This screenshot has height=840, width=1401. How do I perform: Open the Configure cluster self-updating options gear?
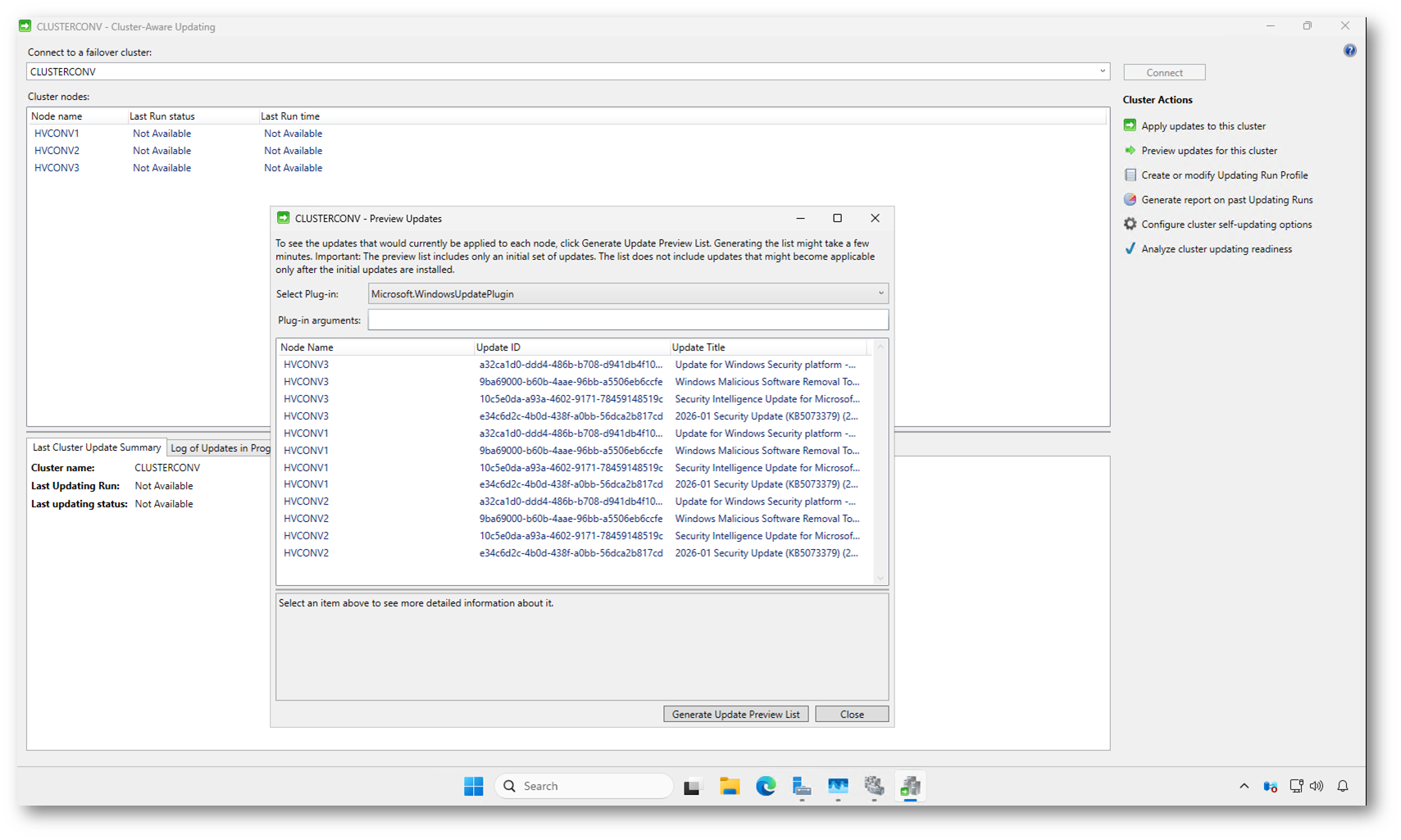(1130, 225)
